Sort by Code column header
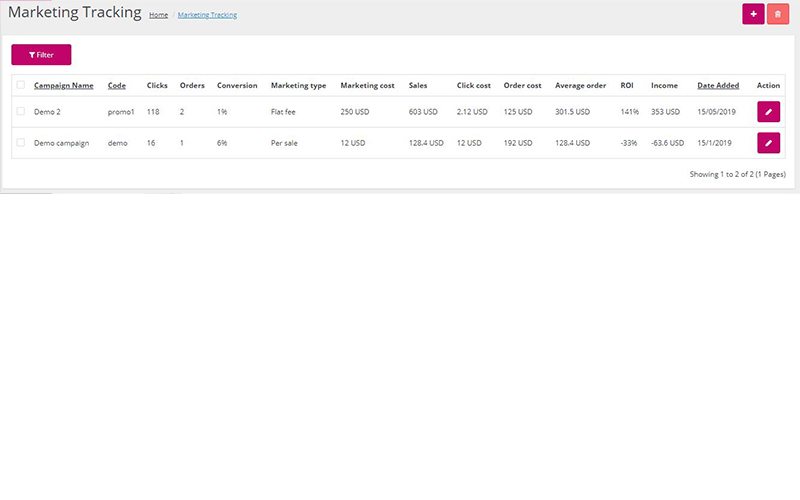The height and width of the screenshot is (500, 800). [117, 86]
